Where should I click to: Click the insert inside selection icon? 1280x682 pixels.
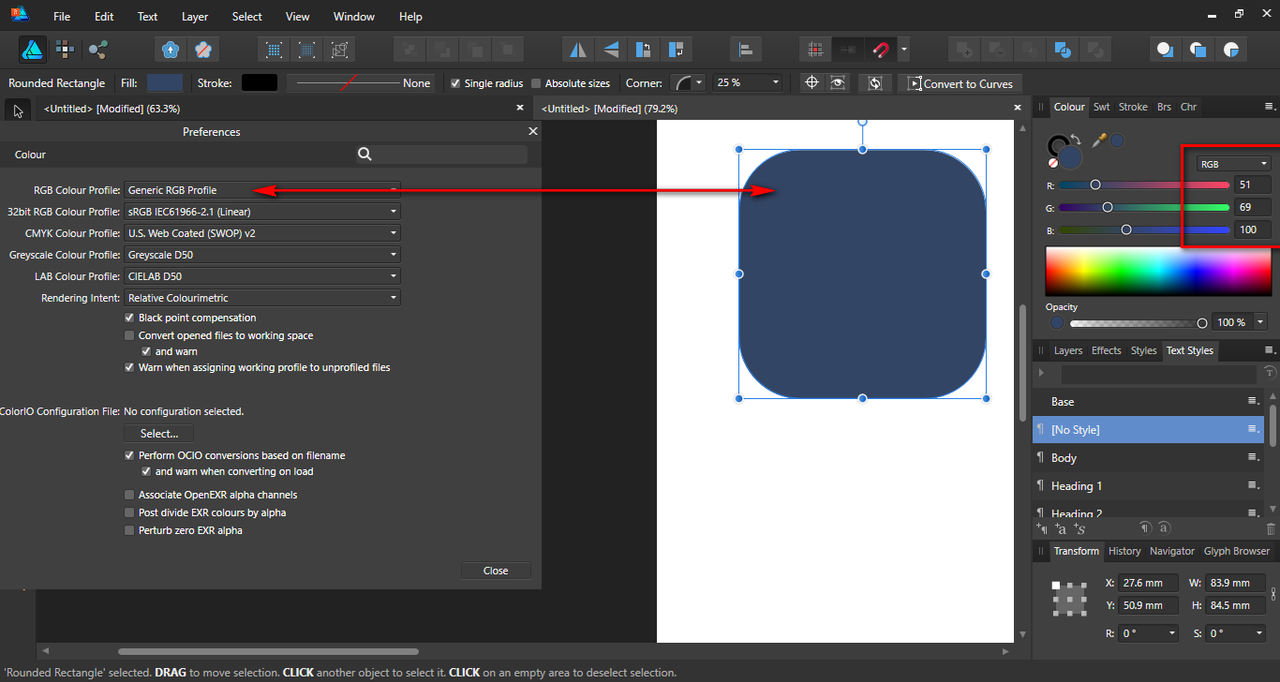[1231, 49]
